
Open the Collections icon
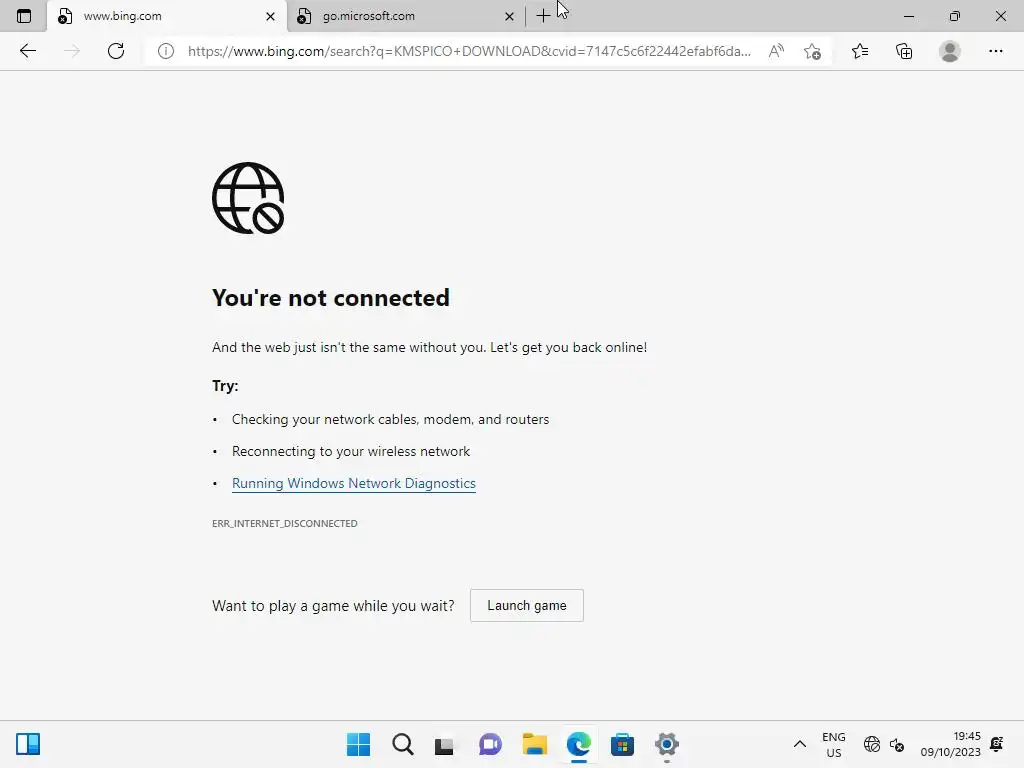point(904,51)
